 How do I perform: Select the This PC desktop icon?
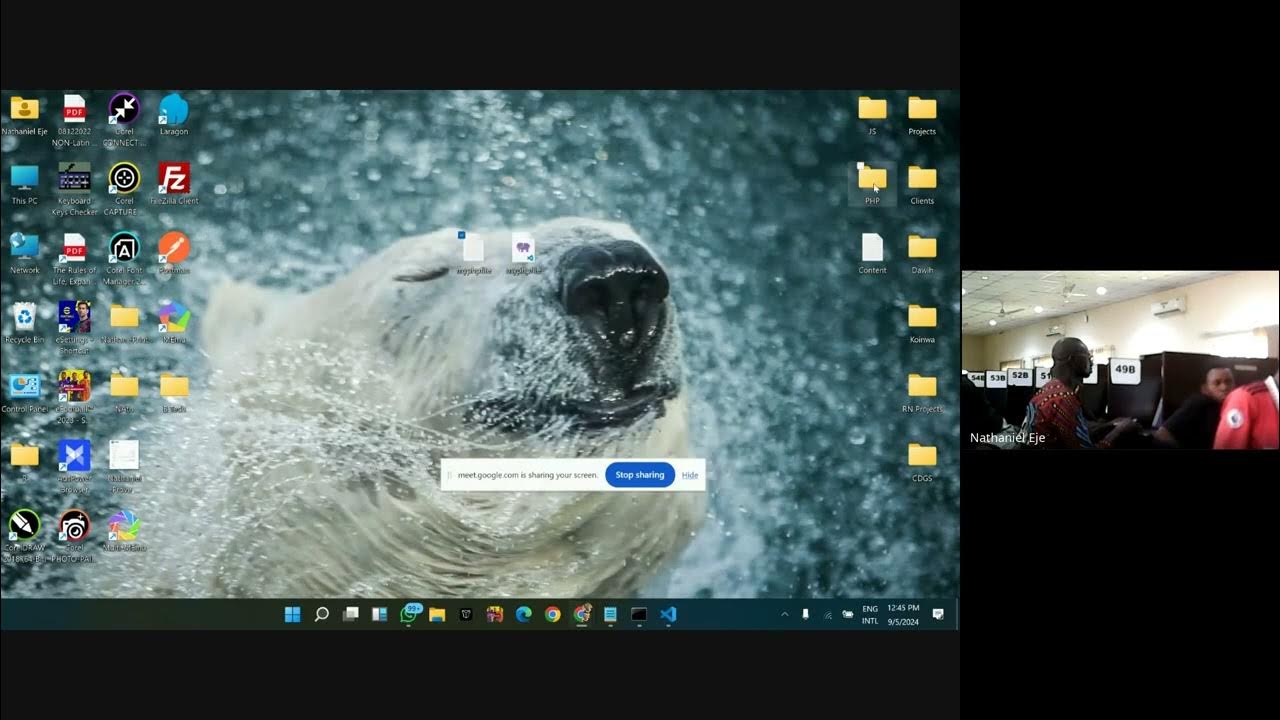pyautogui.click(x=24, y=184)
